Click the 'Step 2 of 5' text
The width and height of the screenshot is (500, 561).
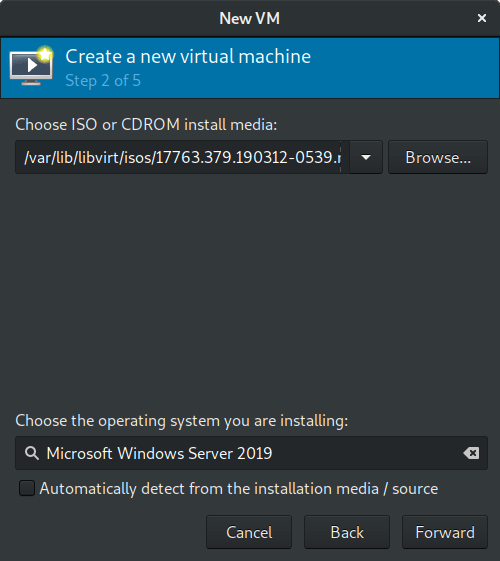coord(103,81)
